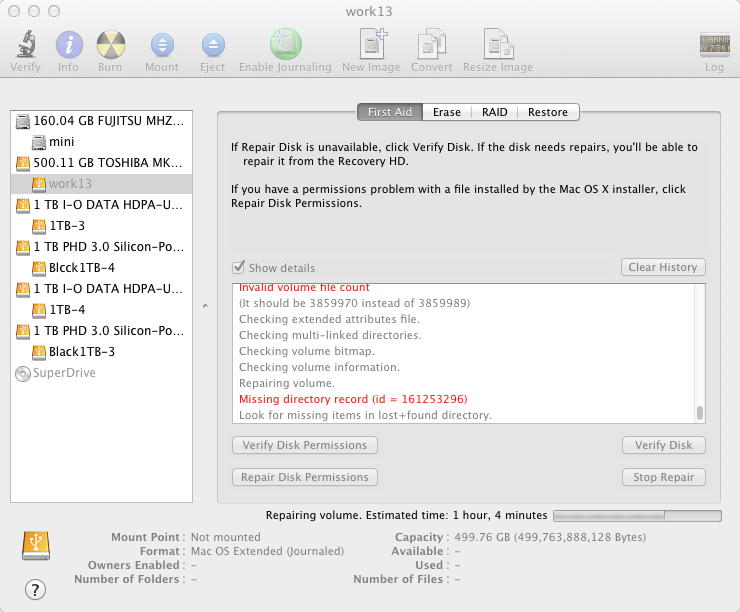Select the Black1TB-3 volume

pyautogui.click(x=101, y=352)
